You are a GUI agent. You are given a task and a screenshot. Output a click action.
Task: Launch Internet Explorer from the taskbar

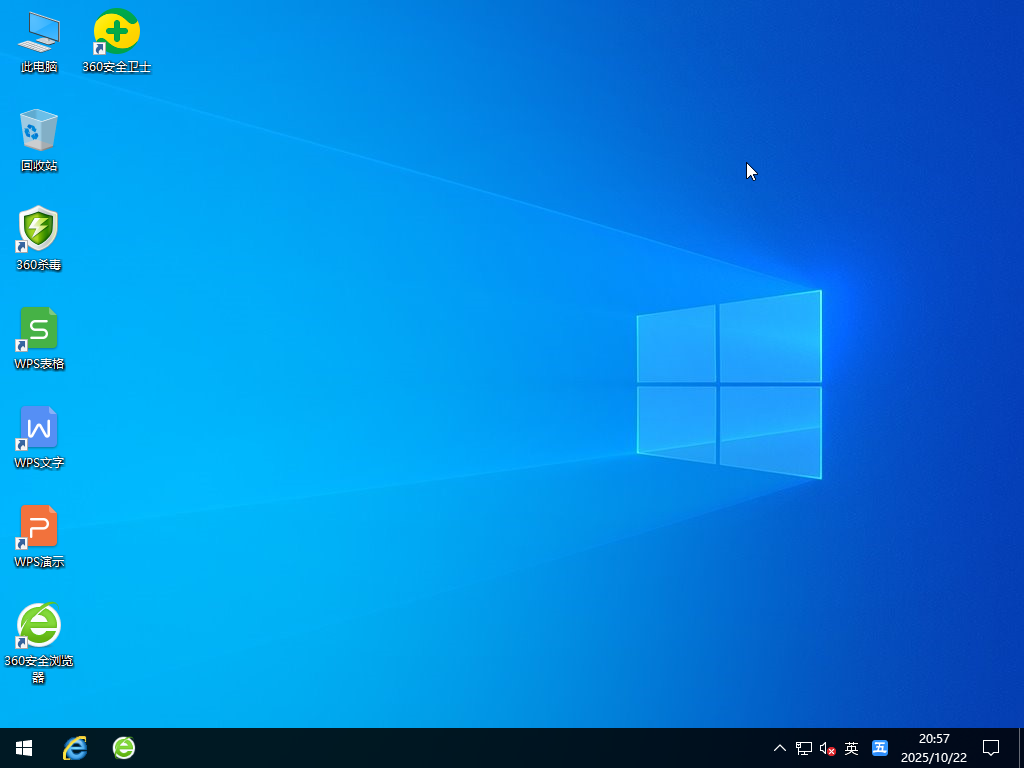[x=75, y=748]
